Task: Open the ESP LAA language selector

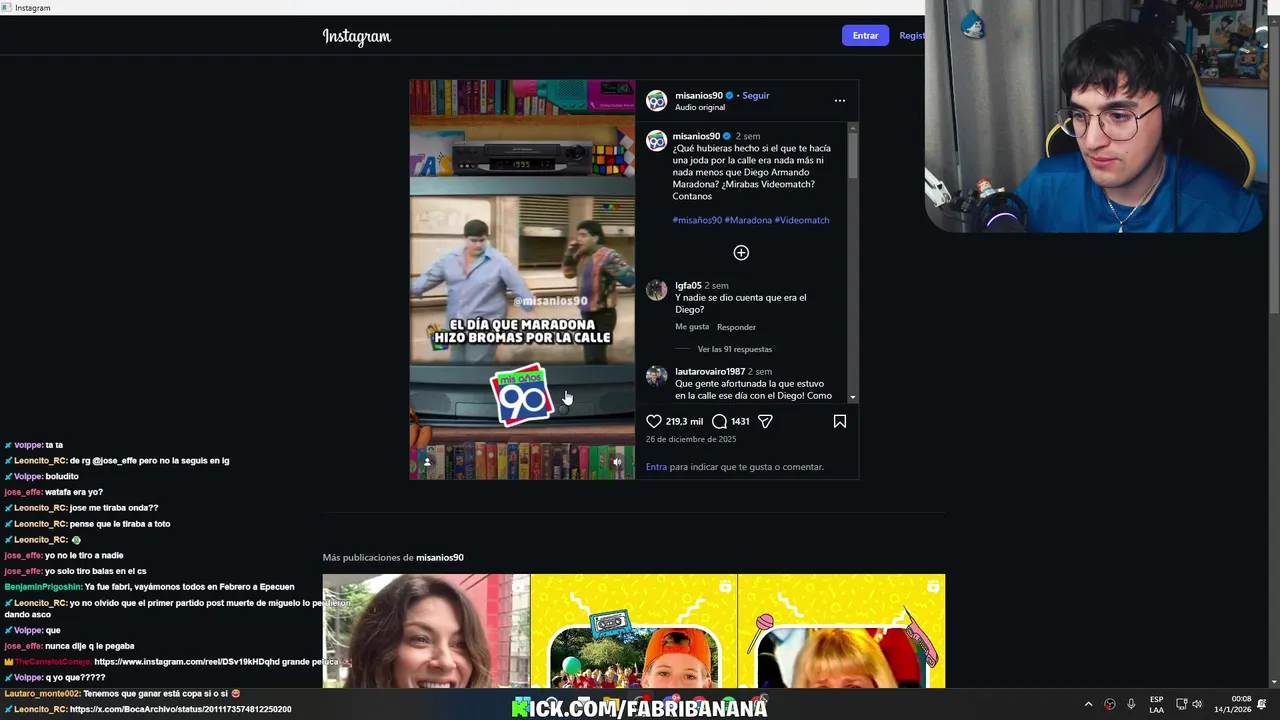Action: pyautogui.click(x=1156, y=704)
